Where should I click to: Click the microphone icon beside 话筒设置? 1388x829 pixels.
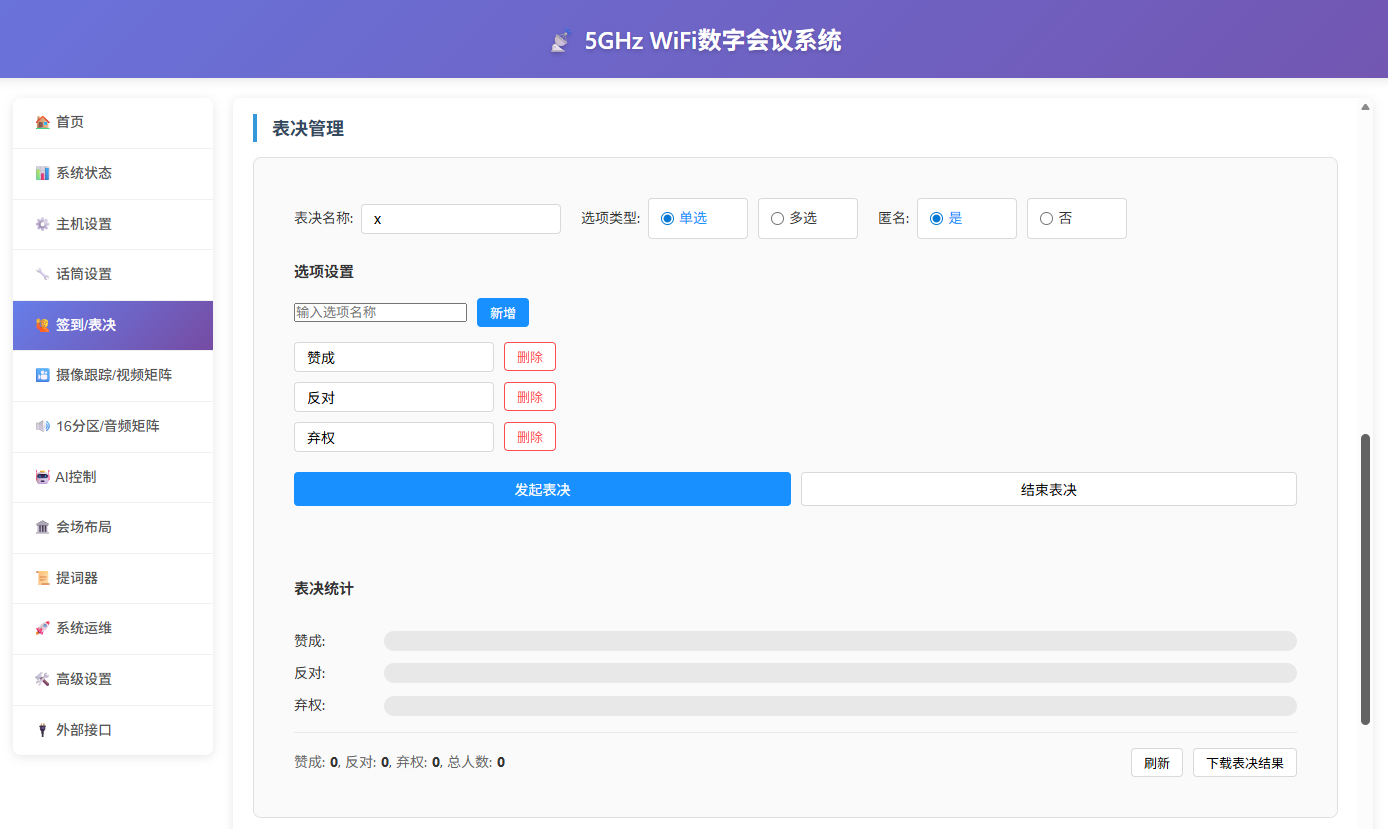(42, 274)
